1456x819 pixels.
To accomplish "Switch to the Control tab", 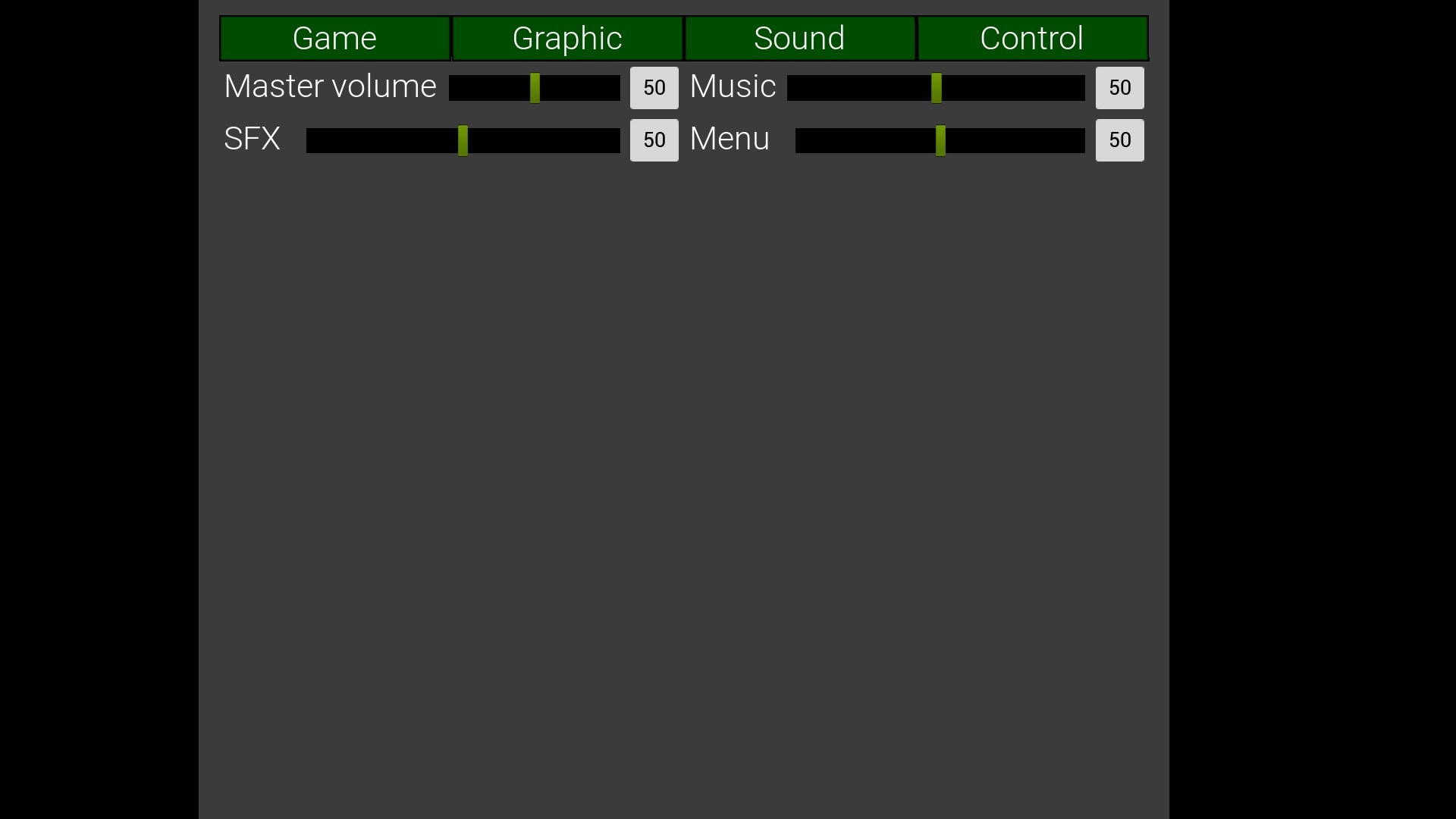I will tap(1031, 38).
